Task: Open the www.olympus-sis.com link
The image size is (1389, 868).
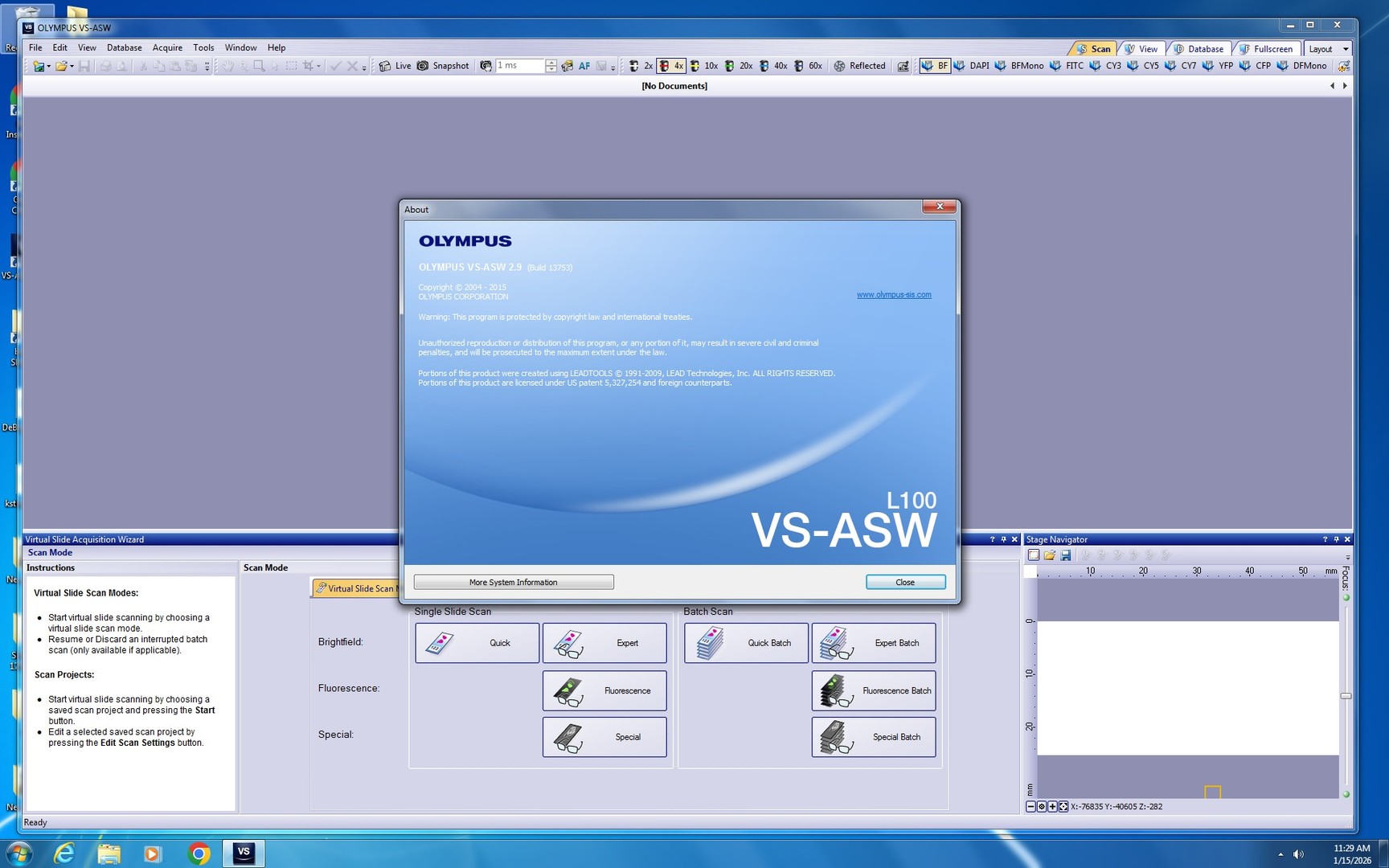Action: [x=894, y=295]
